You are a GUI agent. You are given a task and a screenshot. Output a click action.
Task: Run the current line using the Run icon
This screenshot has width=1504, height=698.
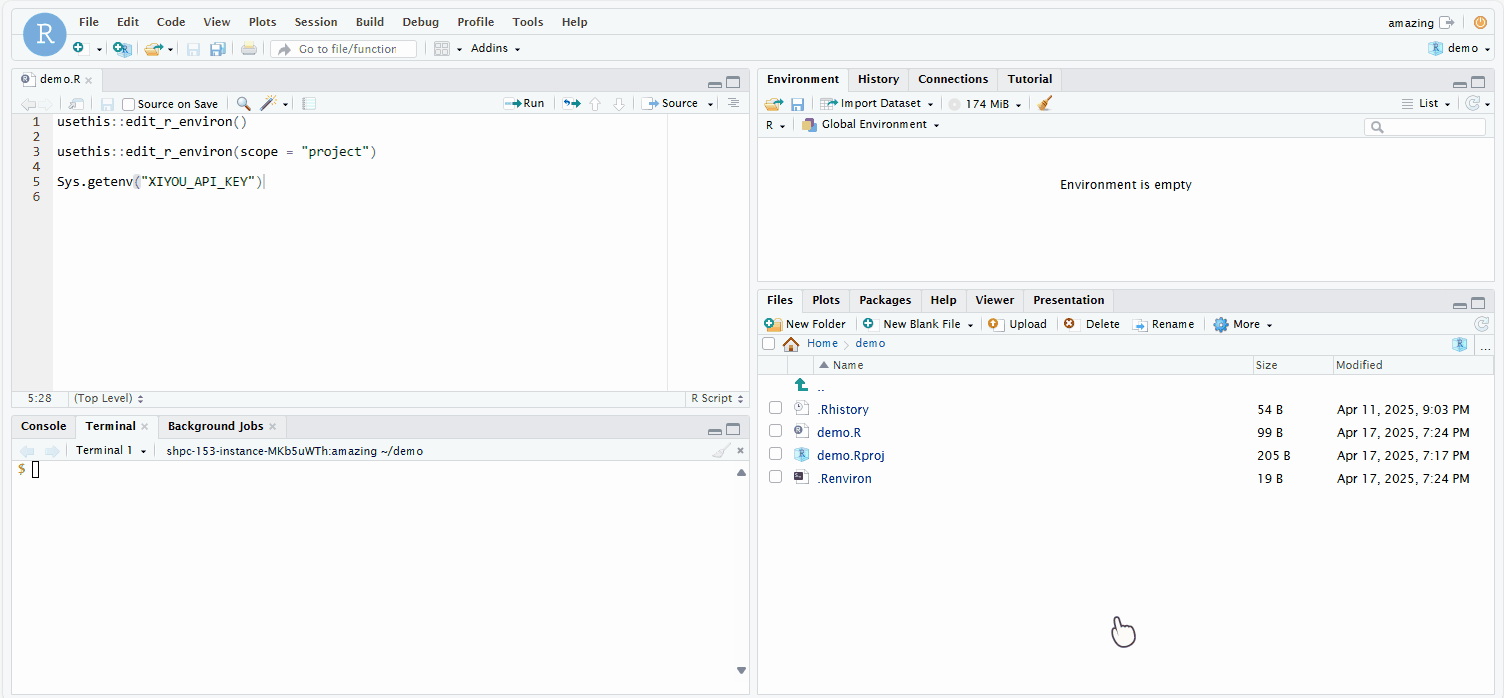[524, 103]
